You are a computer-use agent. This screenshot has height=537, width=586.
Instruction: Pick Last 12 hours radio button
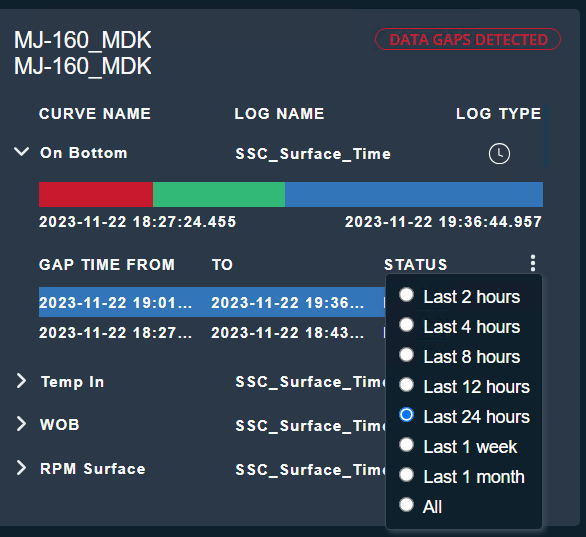point(406,385)
